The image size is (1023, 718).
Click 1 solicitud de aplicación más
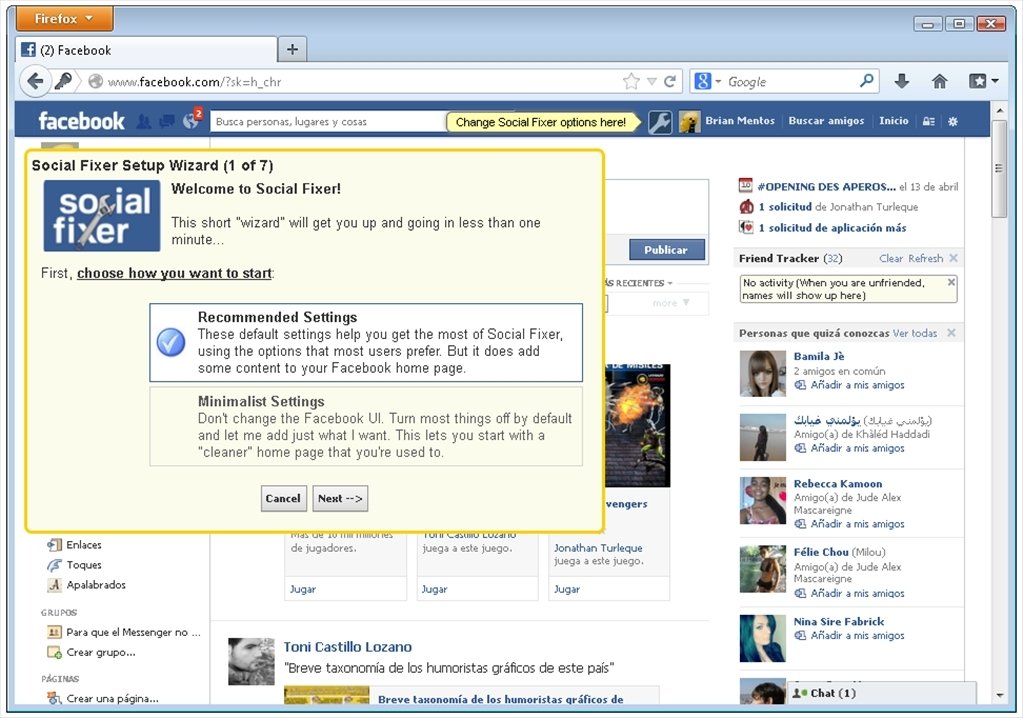832,228
